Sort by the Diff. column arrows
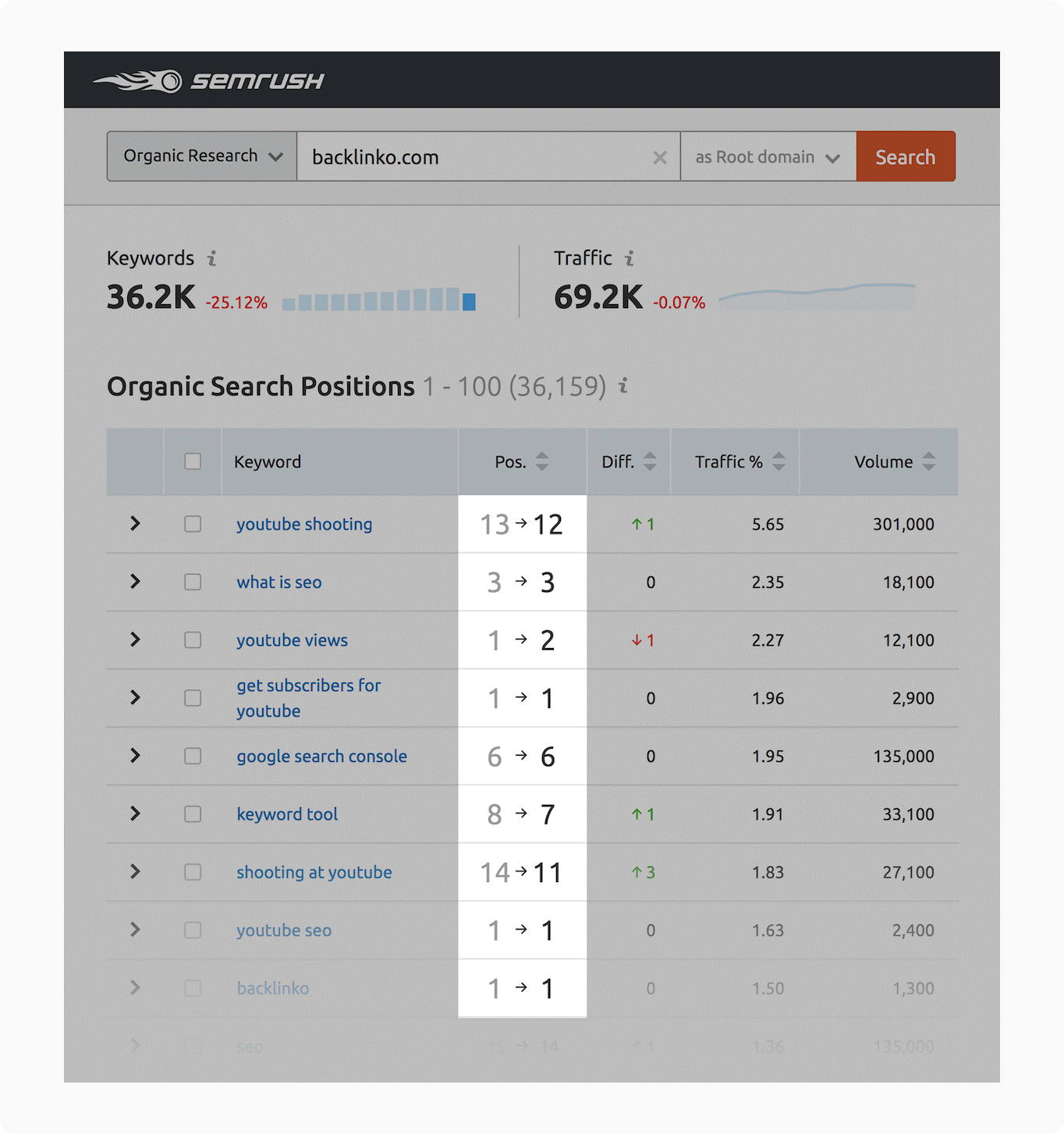 click(x=650, y=461)
